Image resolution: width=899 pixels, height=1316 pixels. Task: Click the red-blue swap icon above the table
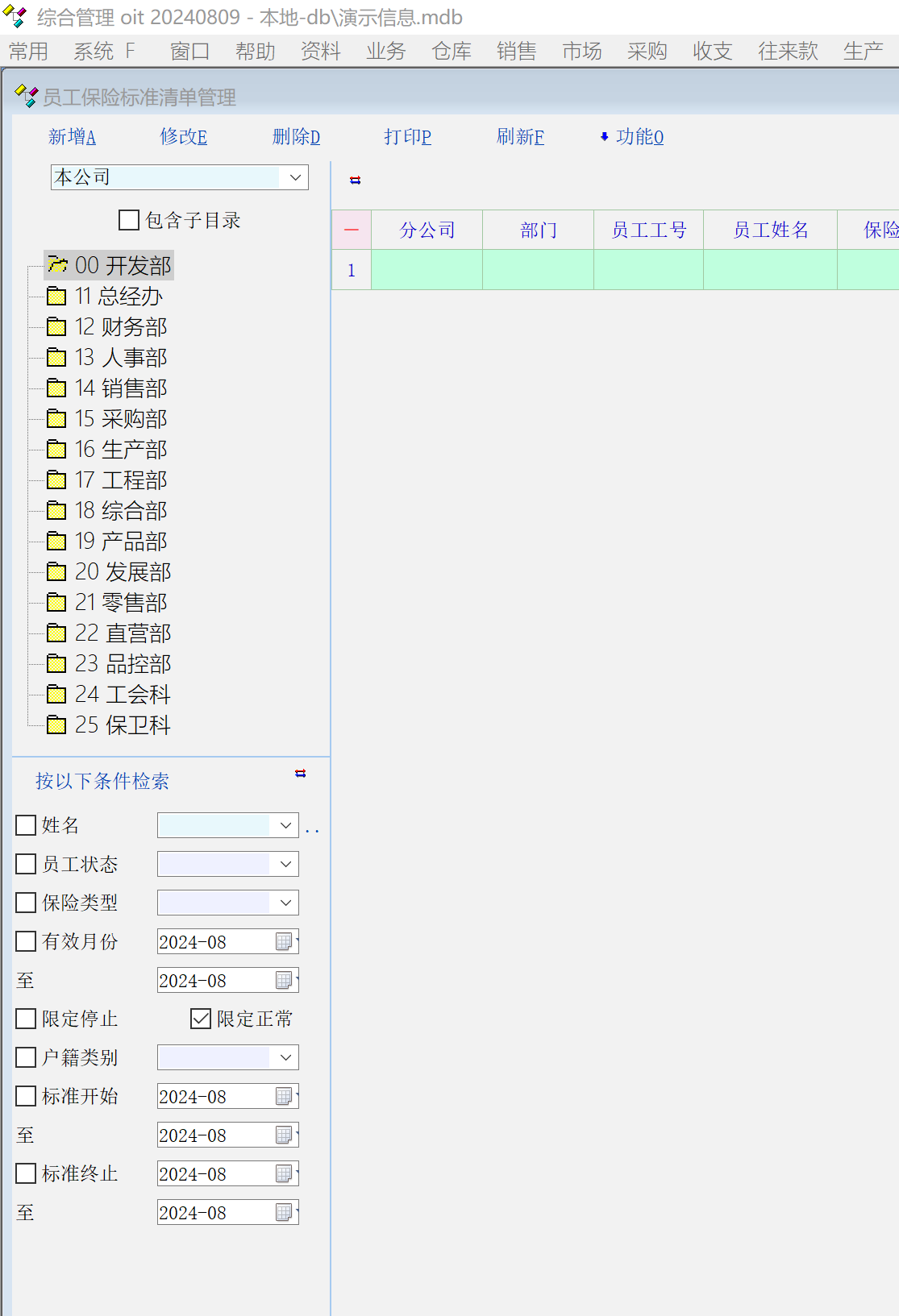point(355,181)
